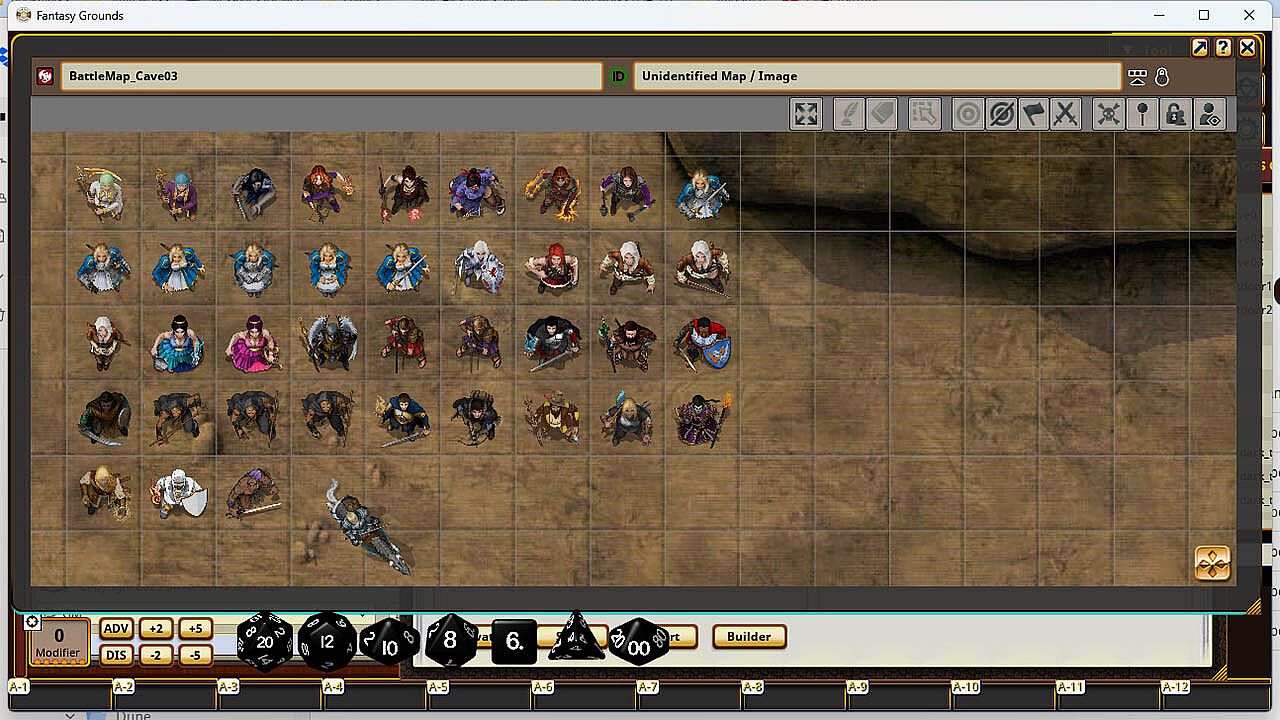This screenshot has height=720, width=1280.
Task: Click the Builder button
Action: [x=749, y=637]
